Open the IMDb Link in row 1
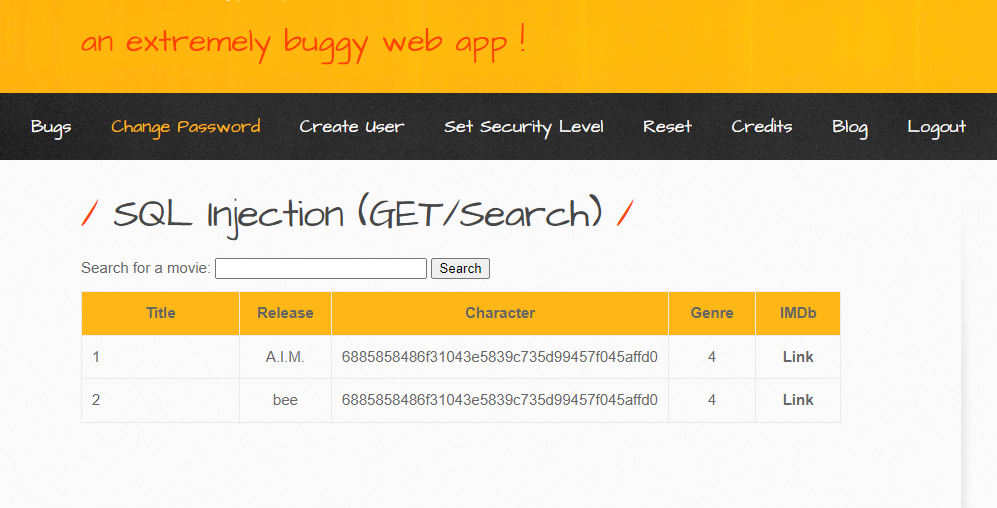The image size is (997, 508). click(798, 357)
